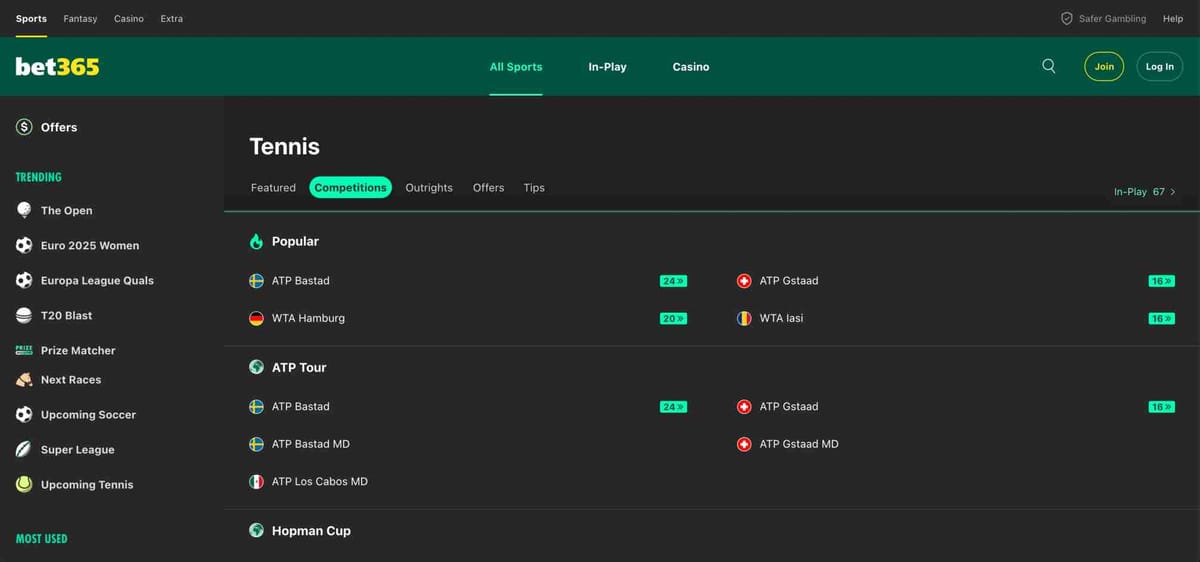
Task: Click the globe icon beside ATP Tour
Action: tap(256, 367)
